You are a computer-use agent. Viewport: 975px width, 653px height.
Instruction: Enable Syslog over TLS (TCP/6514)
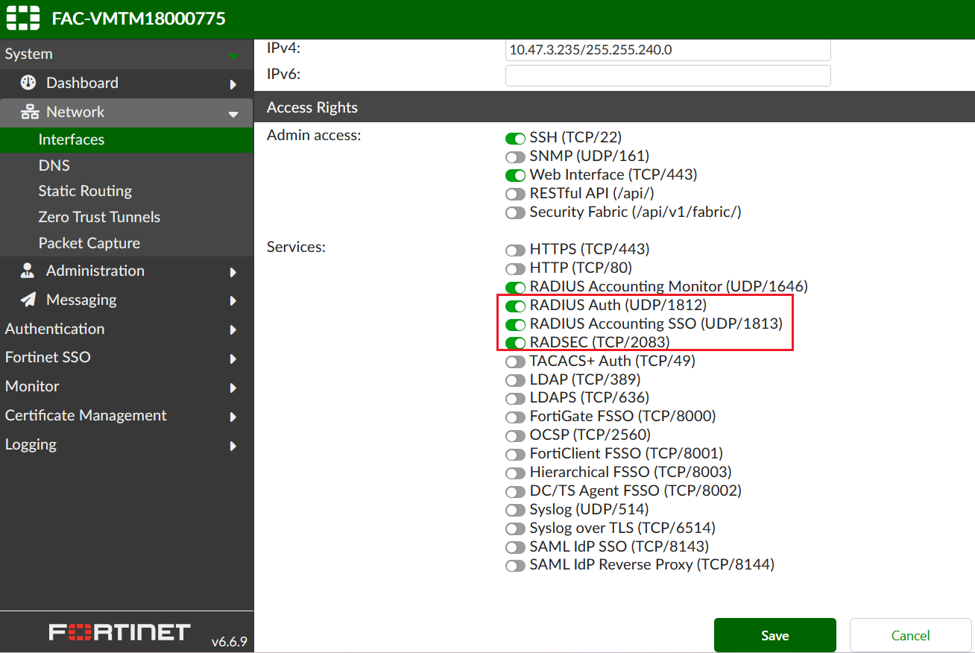point(515,529)
